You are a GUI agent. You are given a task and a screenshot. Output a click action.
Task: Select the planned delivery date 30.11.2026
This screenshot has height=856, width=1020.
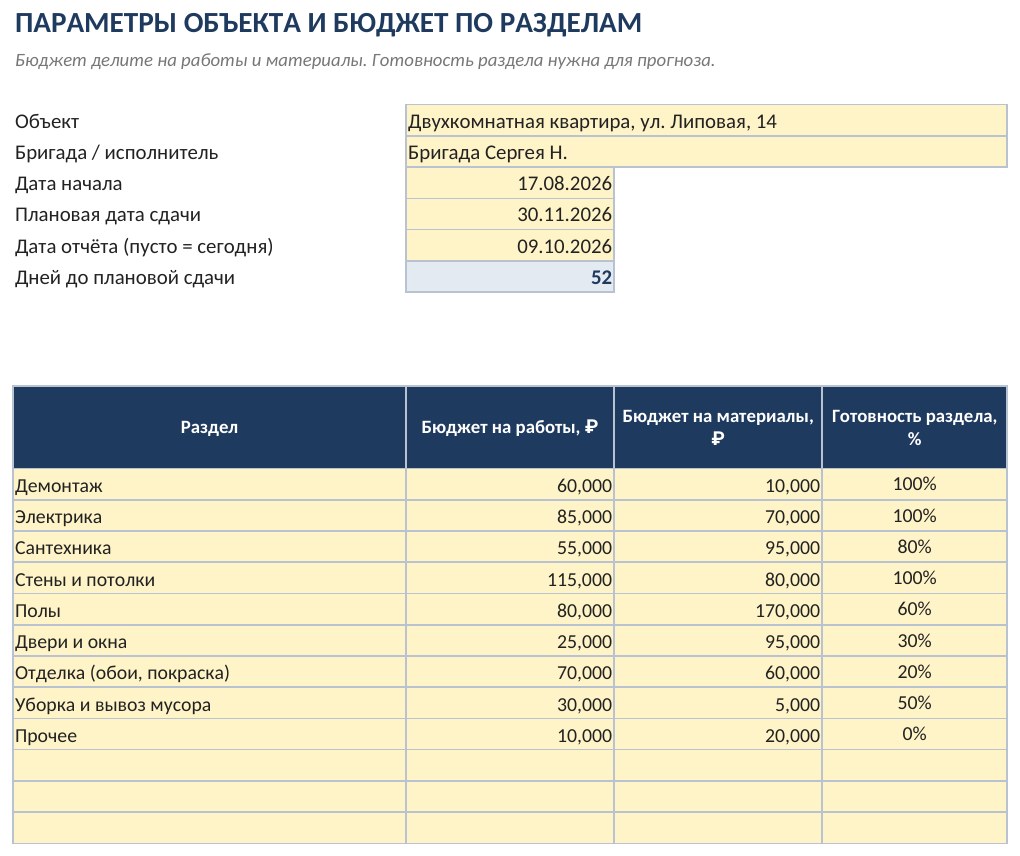point(509,215)
